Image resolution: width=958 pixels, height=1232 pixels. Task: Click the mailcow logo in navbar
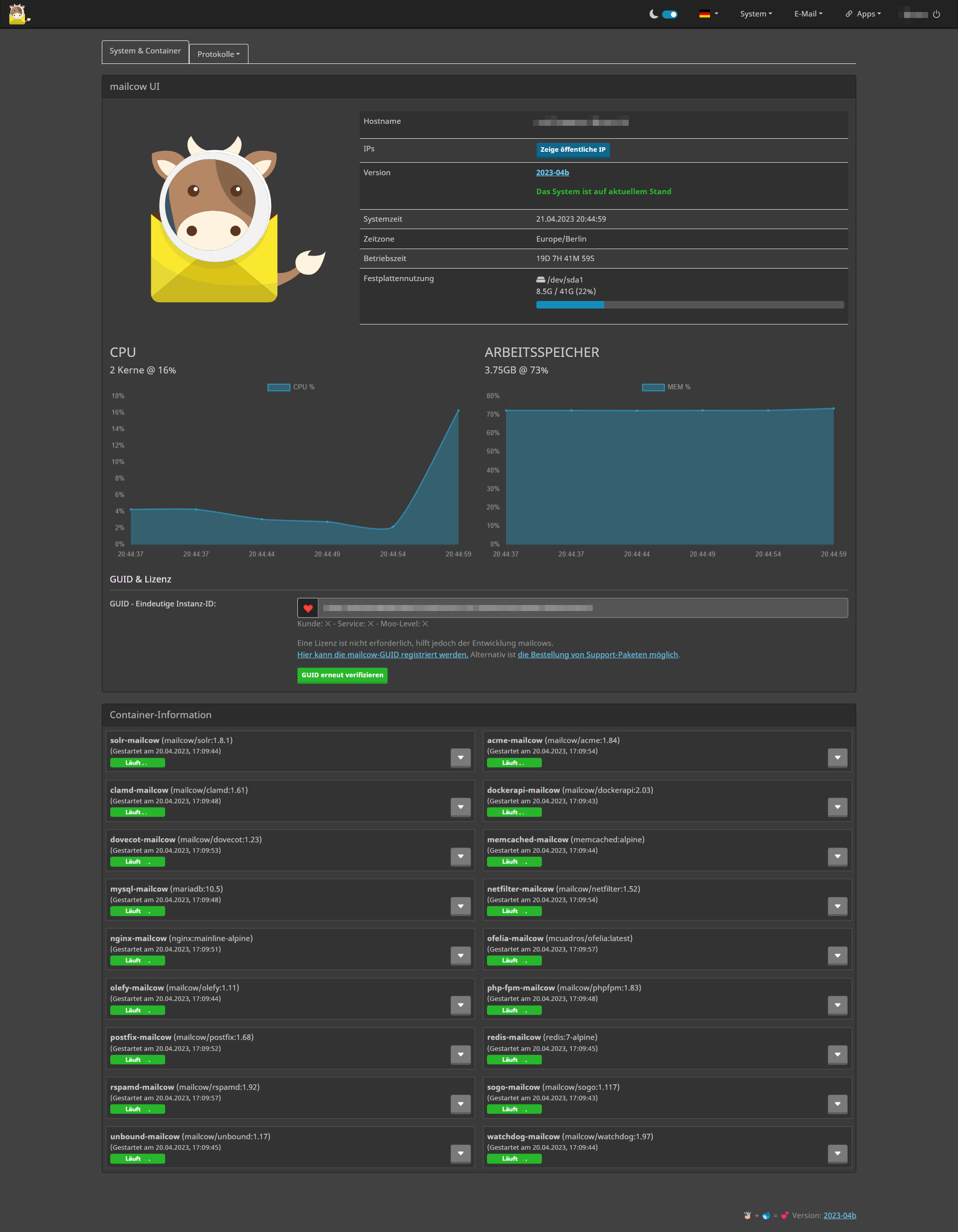coord(18,13)
